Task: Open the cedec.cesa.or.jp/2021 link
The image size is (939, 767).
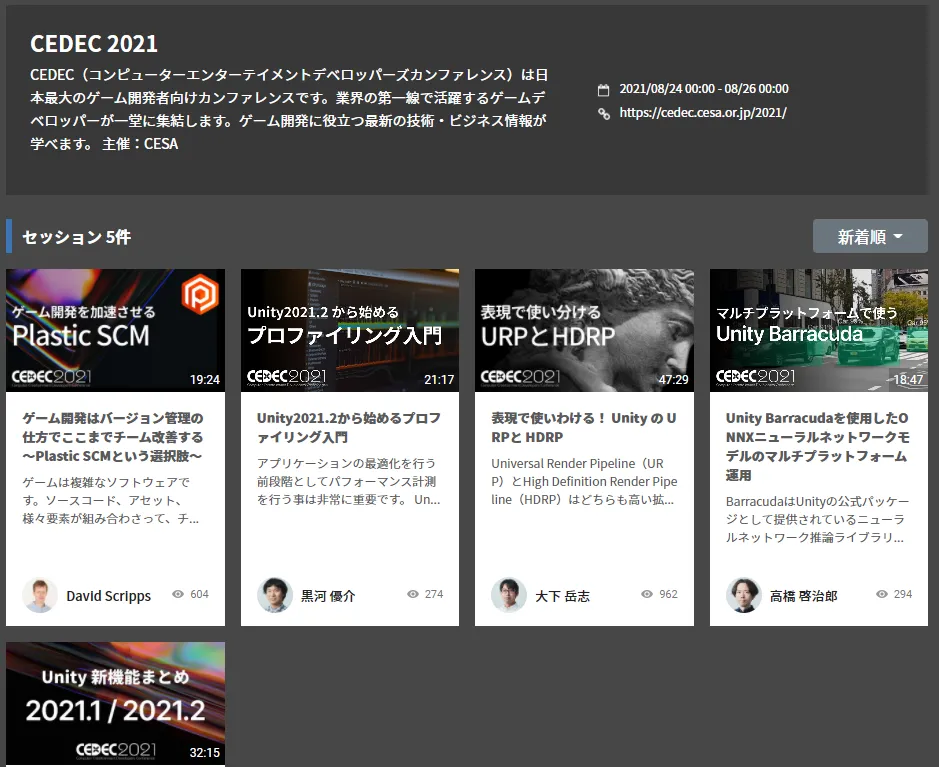Action: tap(703, 113)
